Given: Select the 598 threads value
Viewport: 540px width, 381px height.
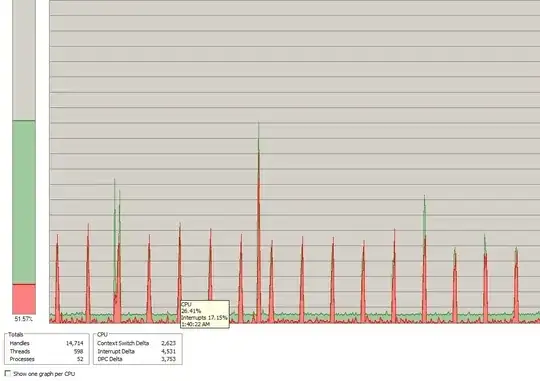Looking at the screenshot, I should pyautogui.click(x=79, y=351).
